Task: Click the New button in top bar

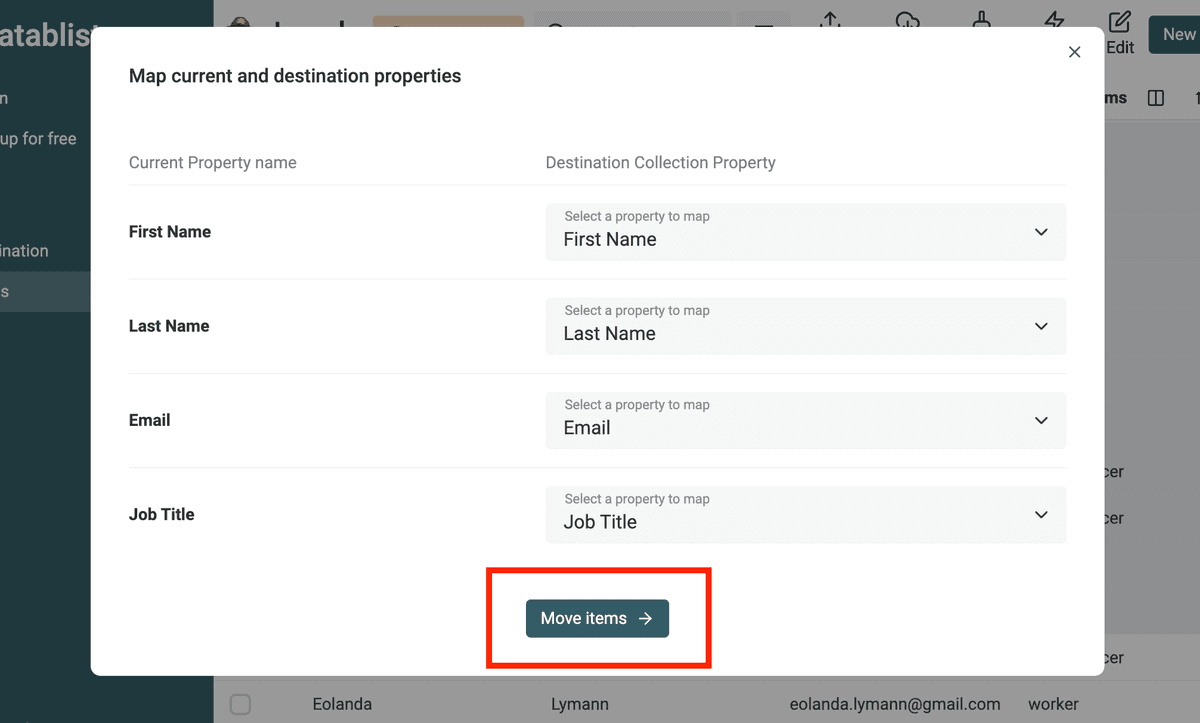Action: 1175,34
